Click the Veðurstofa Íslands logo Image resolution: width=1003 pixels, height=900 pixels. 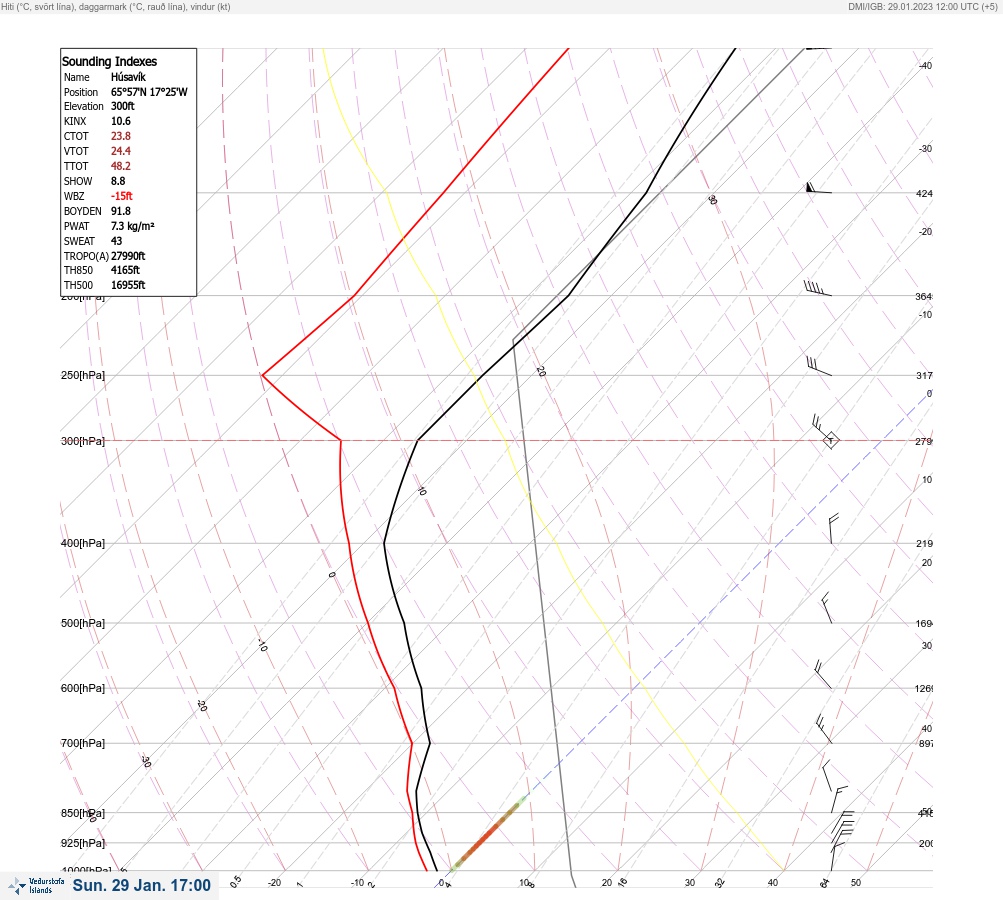tap(36, 886)
